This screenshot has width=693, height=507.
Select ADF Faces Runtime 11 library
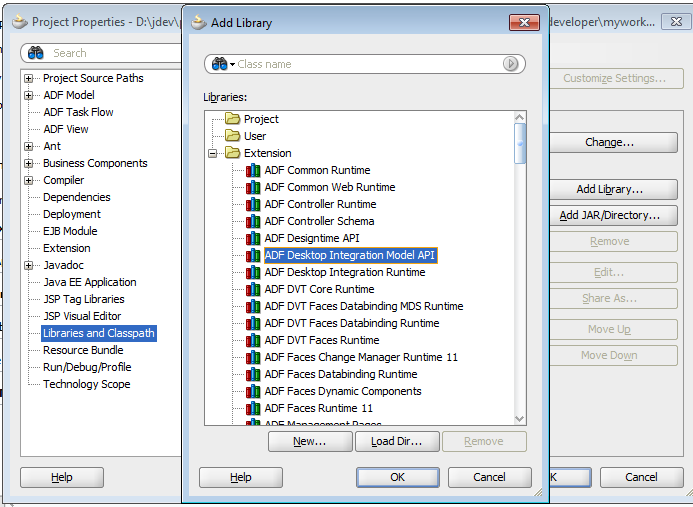[x=318, y=408]
